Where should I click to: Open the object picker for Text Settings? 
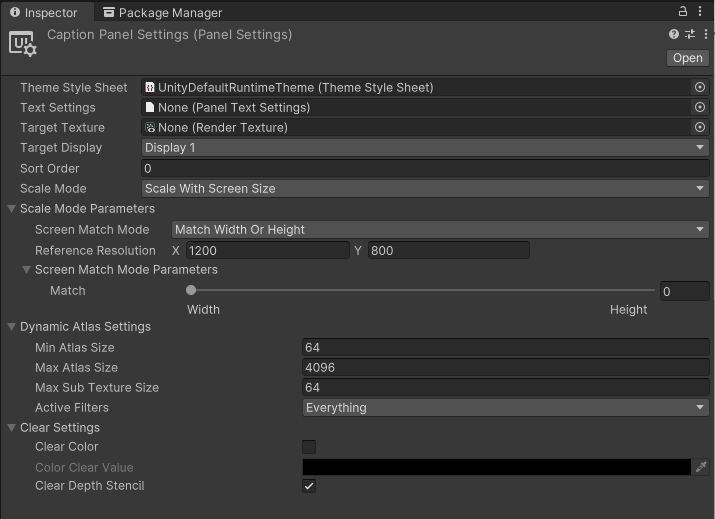(x=700, y=108)
